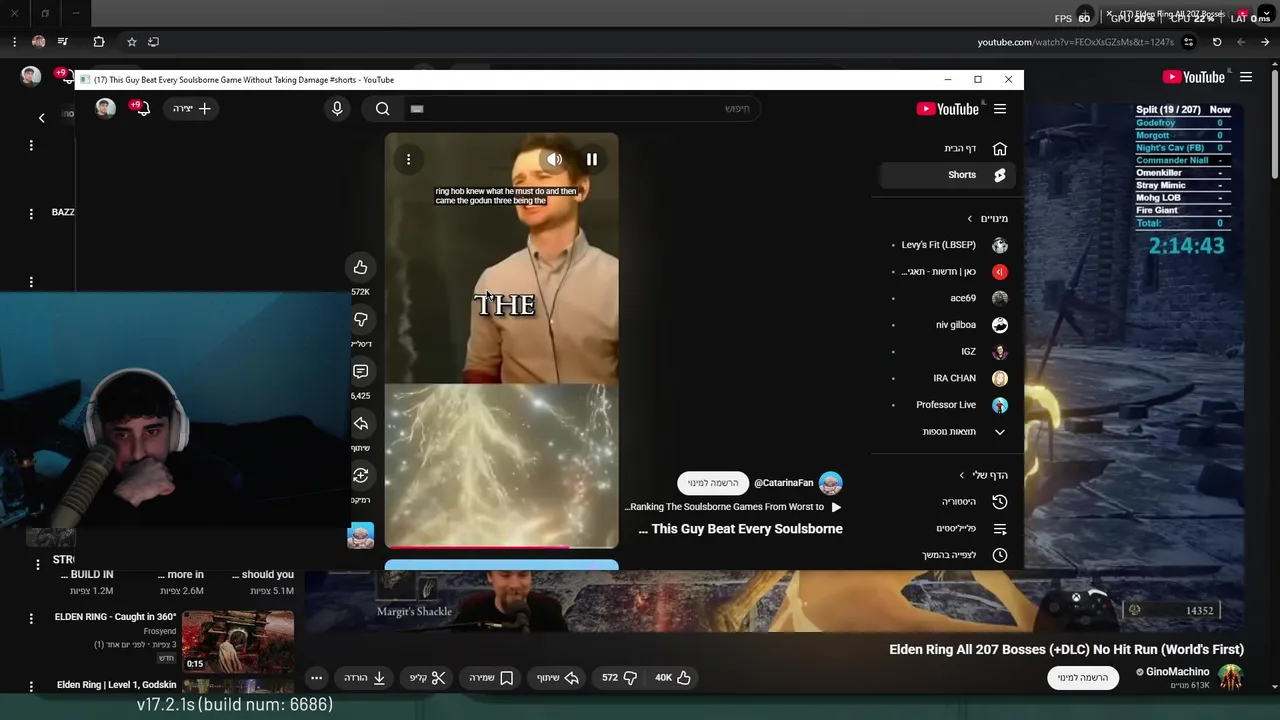Like the Elden Ring video showing 40K
The image size is (1280, 720).
point(674,677)
